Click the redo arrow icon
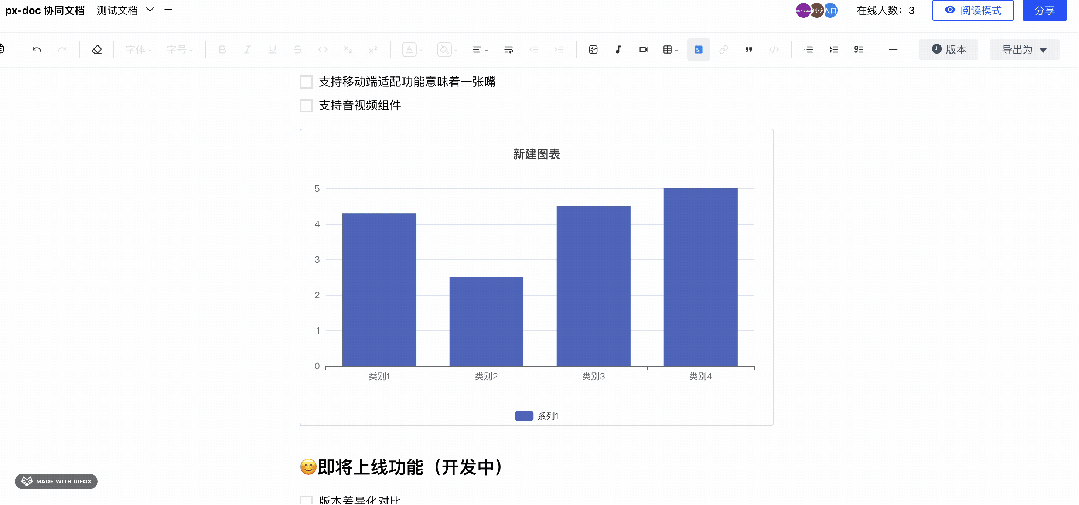The width and height of the screenshot is (1079, 505). coord(62,50)
